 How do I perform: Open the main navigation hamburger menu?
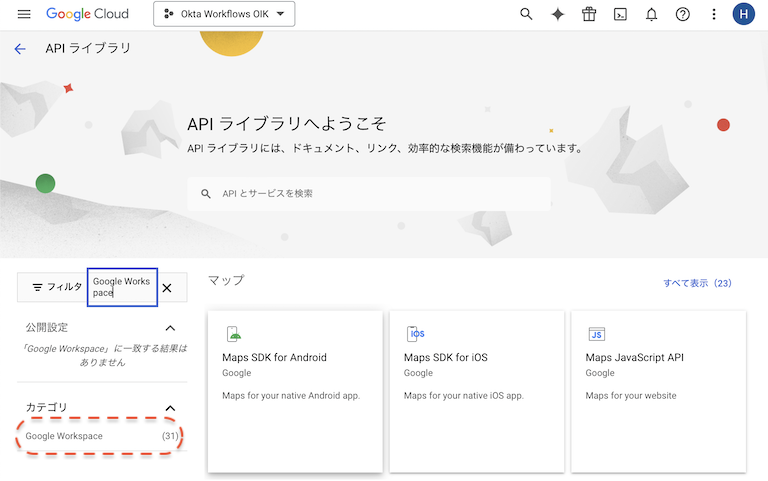pos(24,14)
